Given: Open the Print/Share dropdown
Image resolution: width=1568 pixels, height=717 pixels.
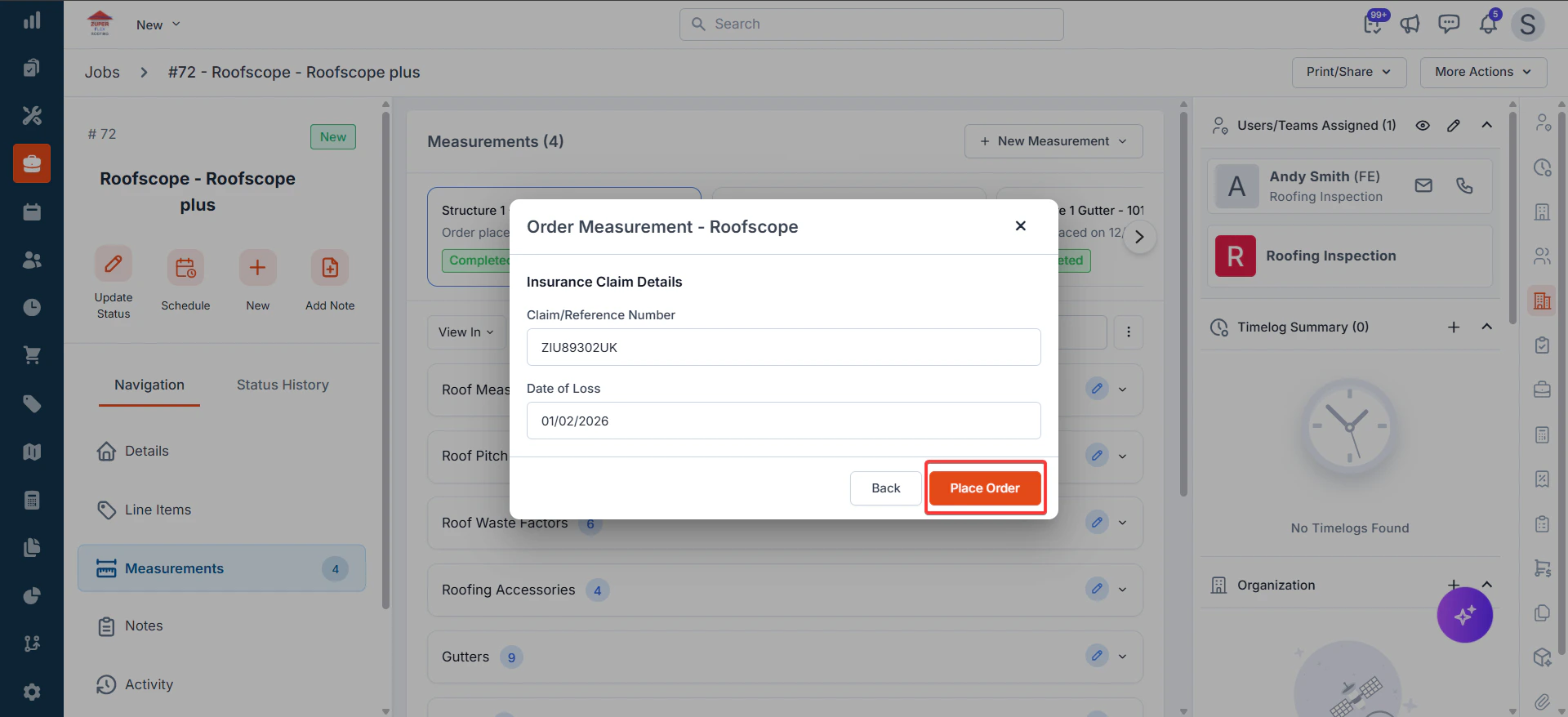Looking at the screenshot, I should pos(1349,72).
